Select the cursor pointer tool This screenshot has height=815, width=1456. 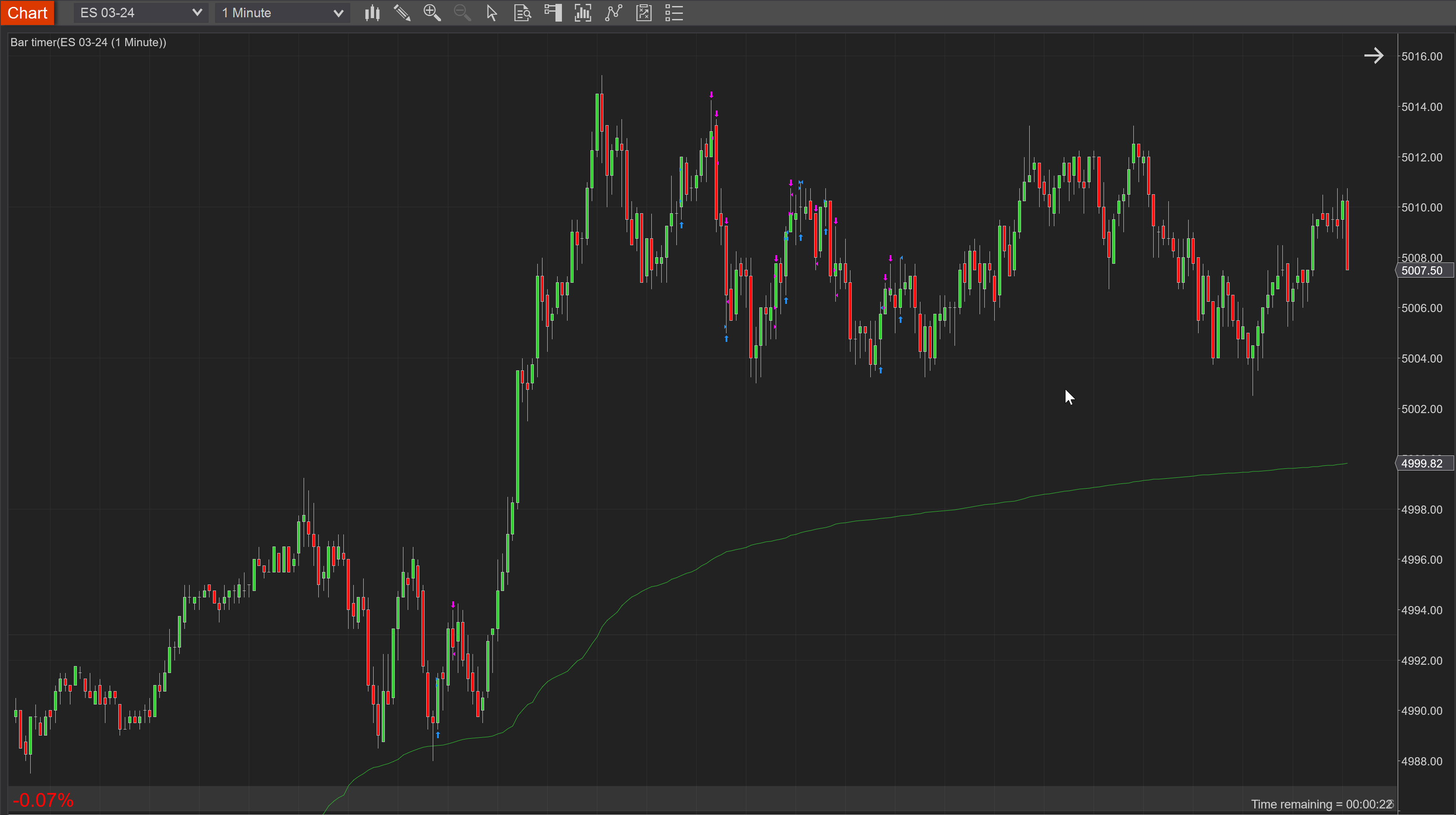[x=492, y=13]
